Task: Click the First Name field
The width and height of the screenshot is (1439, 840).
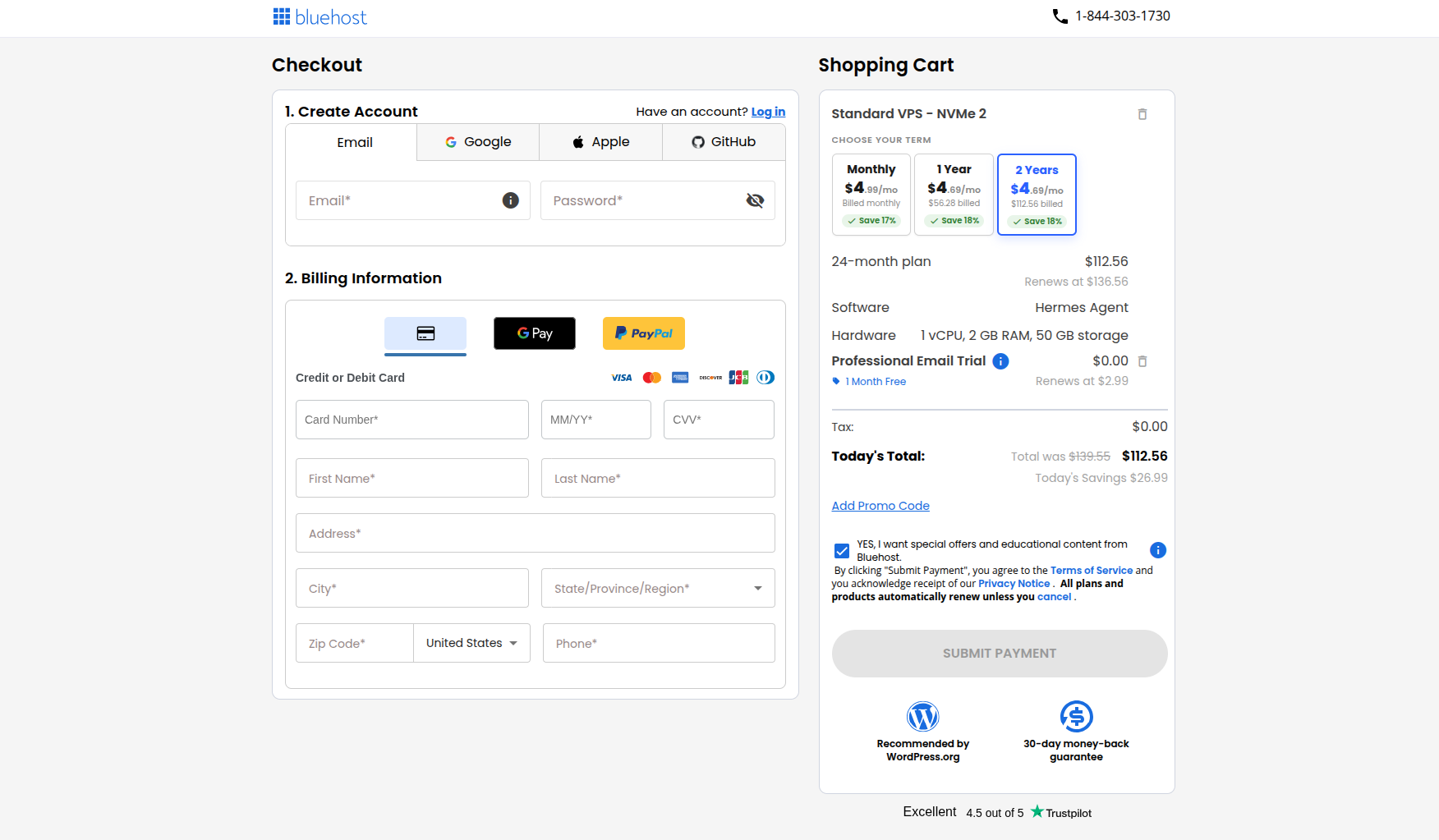Action: [412, 478]
